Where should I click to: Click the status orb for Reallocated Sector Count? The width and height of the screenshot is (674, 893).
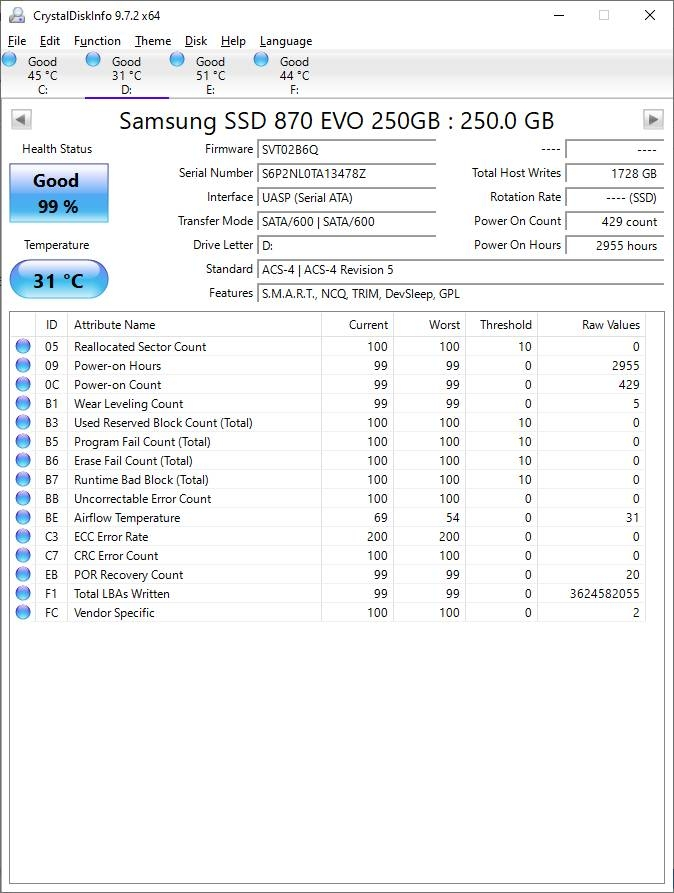coord(23,346)
